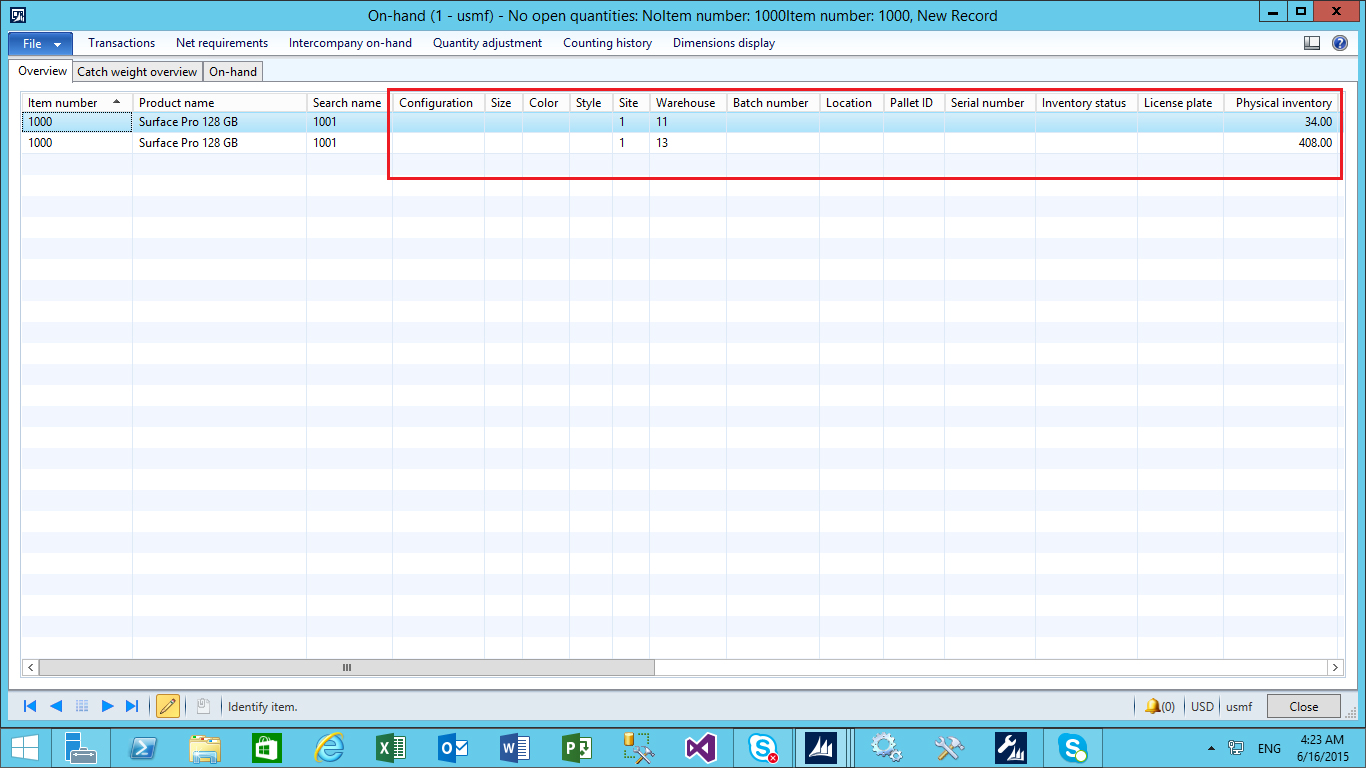This screenshot has width=1366, height=768.
Task: Open Dimensions display
Action: point(723,43)
